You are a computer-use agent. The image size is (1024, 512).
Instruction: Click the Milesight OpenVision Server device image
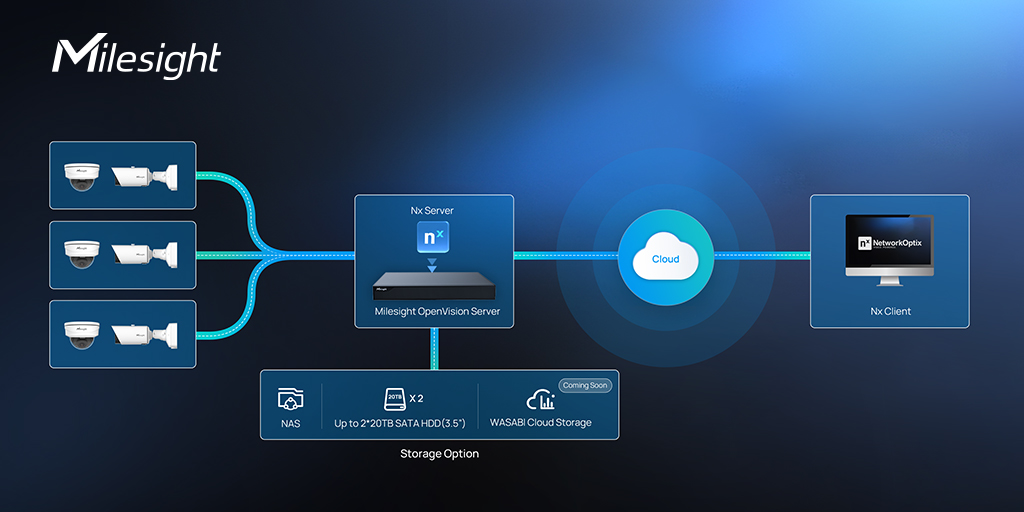point(434,285)
